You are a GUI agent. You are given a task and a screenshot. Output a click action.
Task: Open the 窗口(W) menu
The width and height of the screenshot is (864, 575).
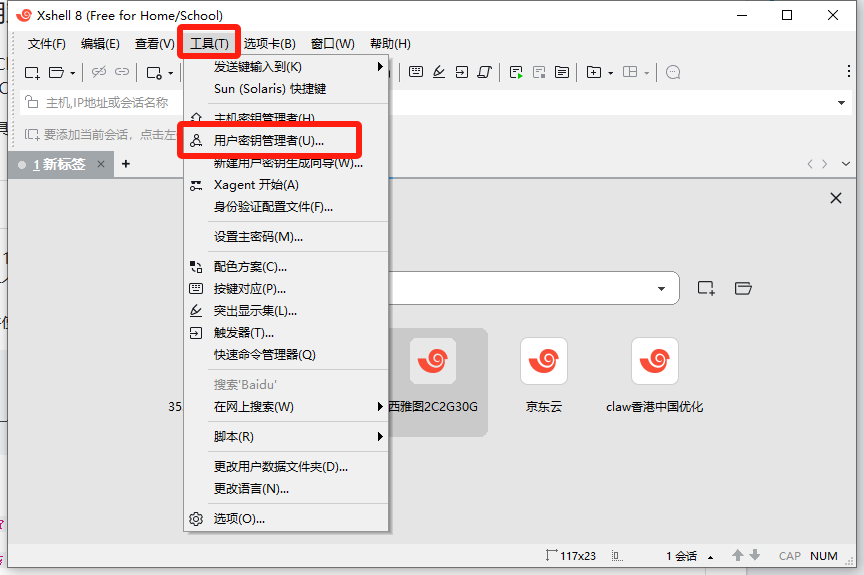[x=333, y=44]
